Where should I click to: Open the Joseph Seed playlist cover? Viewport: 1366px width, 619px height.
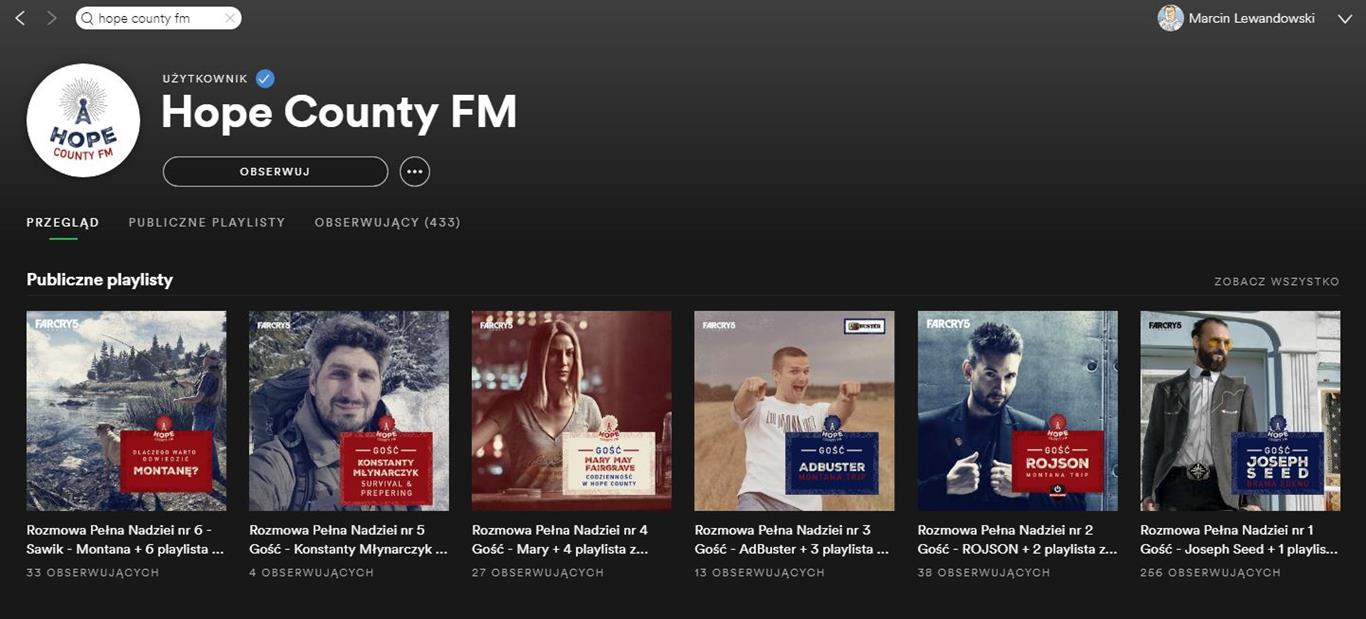[x=1240, y=411]
